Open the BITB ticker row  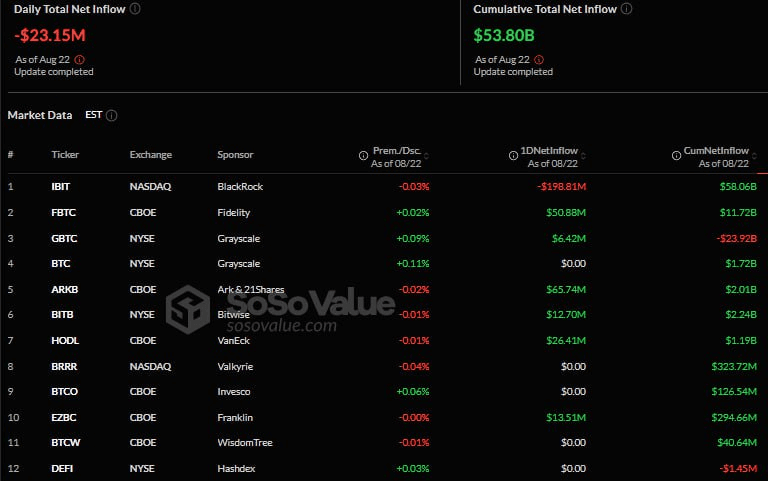pos(382,314)
